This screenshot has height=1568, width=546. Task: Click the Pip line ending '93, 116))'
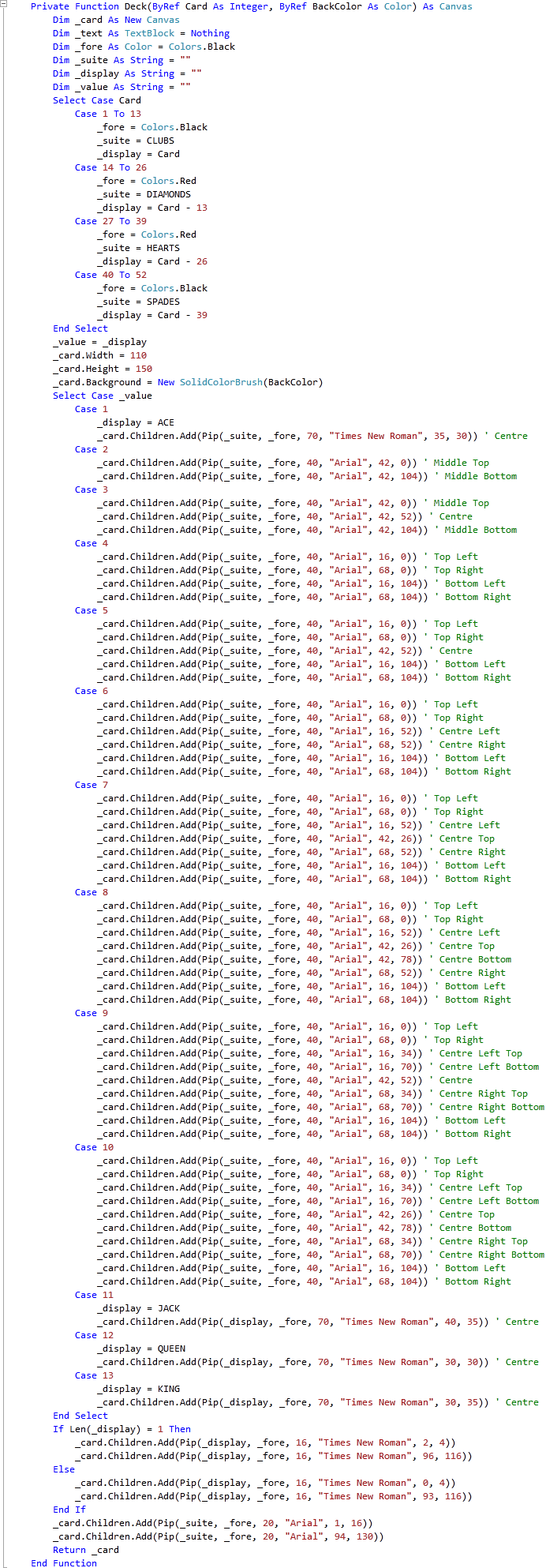(274, 1496)
